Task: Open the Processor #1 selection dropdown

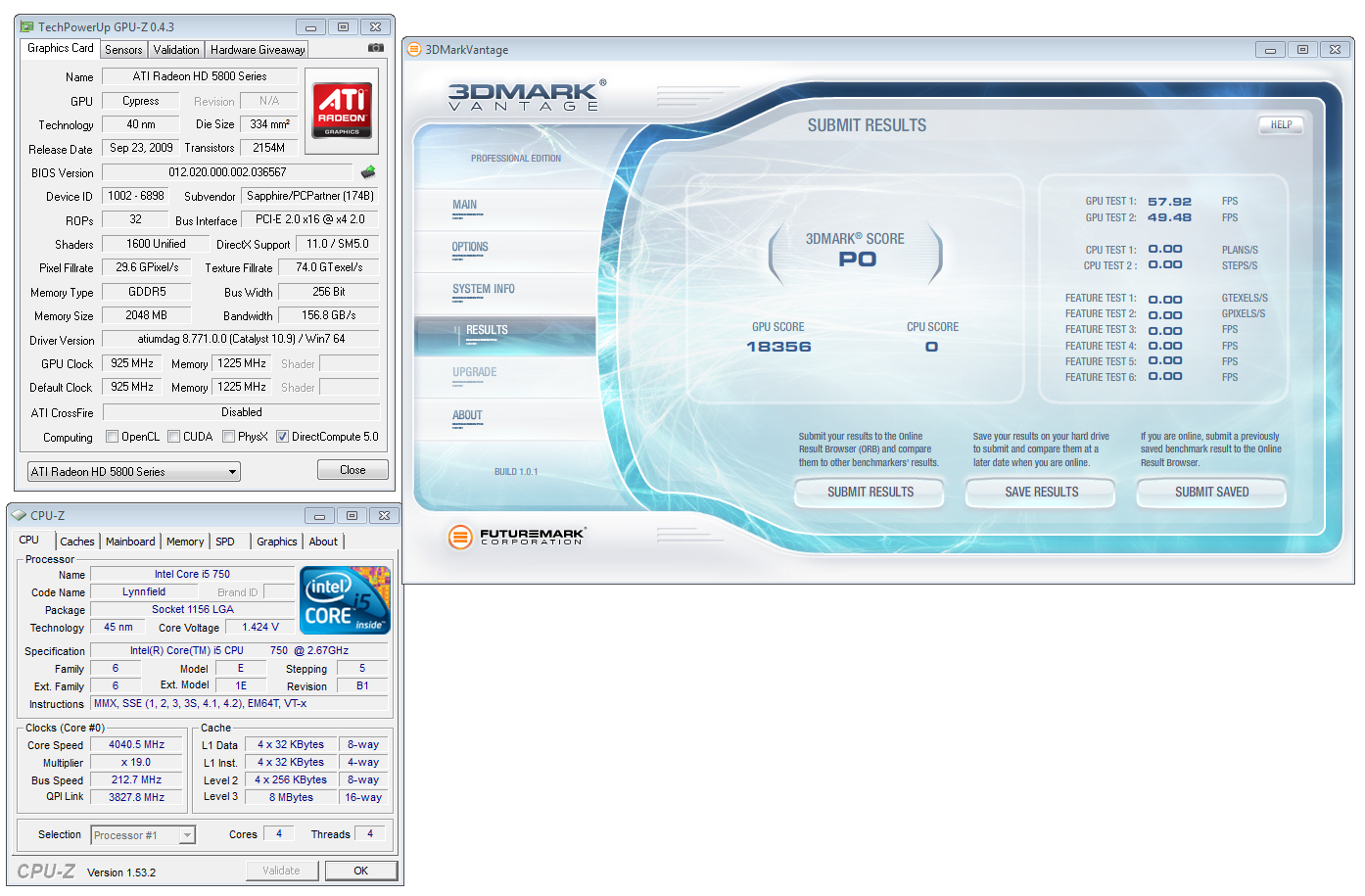Action: (143, 835)
